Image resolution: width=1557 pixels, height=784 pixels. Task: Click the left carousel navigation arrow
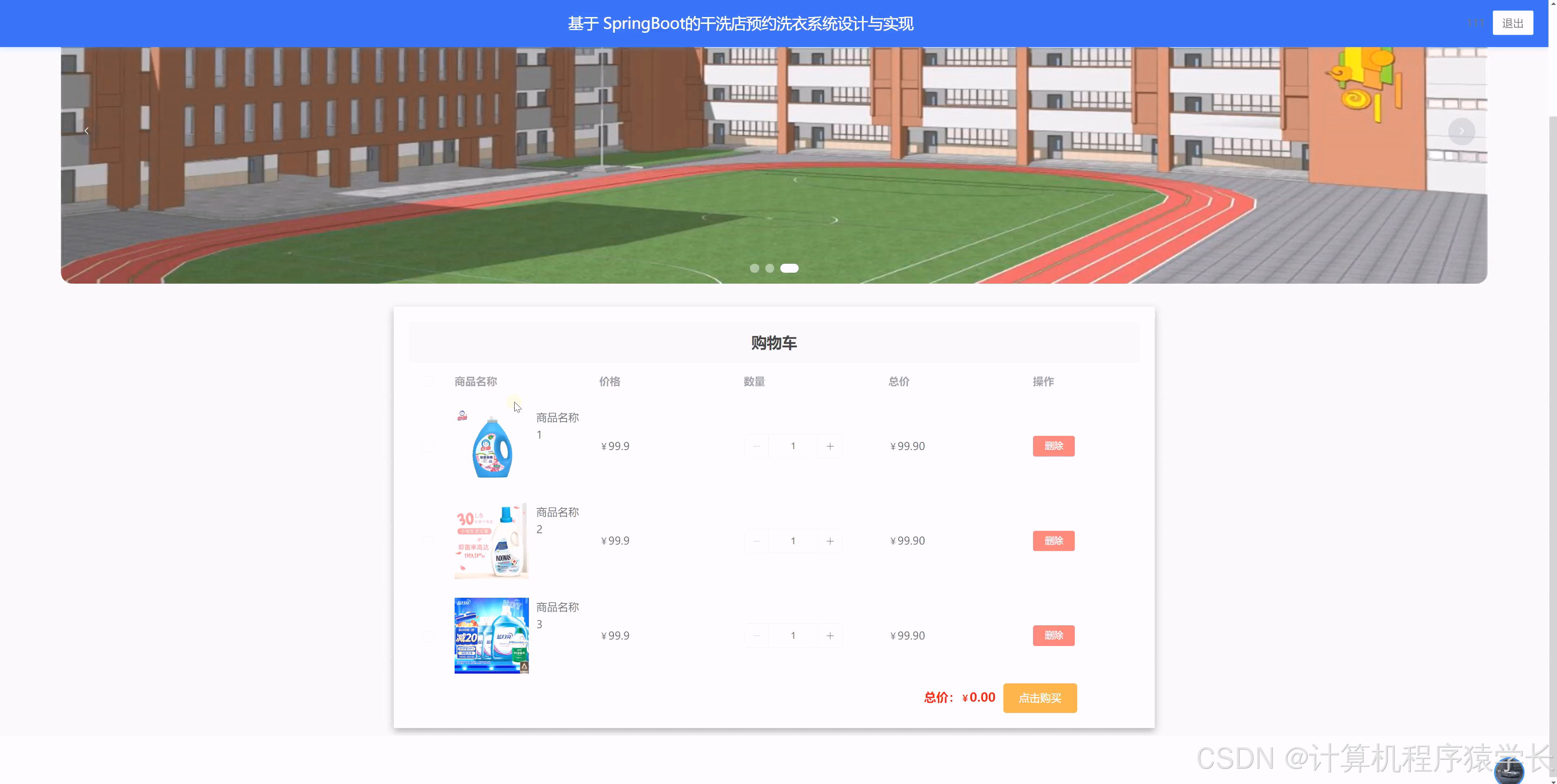86,130
